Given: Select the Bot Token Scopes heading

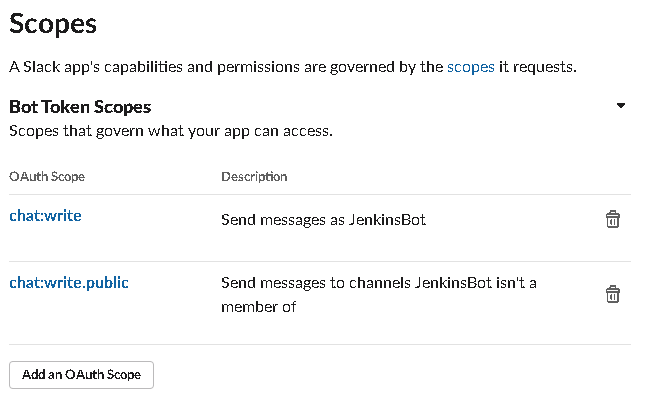Looking at the screenshot, I should (x=80, y=107).
